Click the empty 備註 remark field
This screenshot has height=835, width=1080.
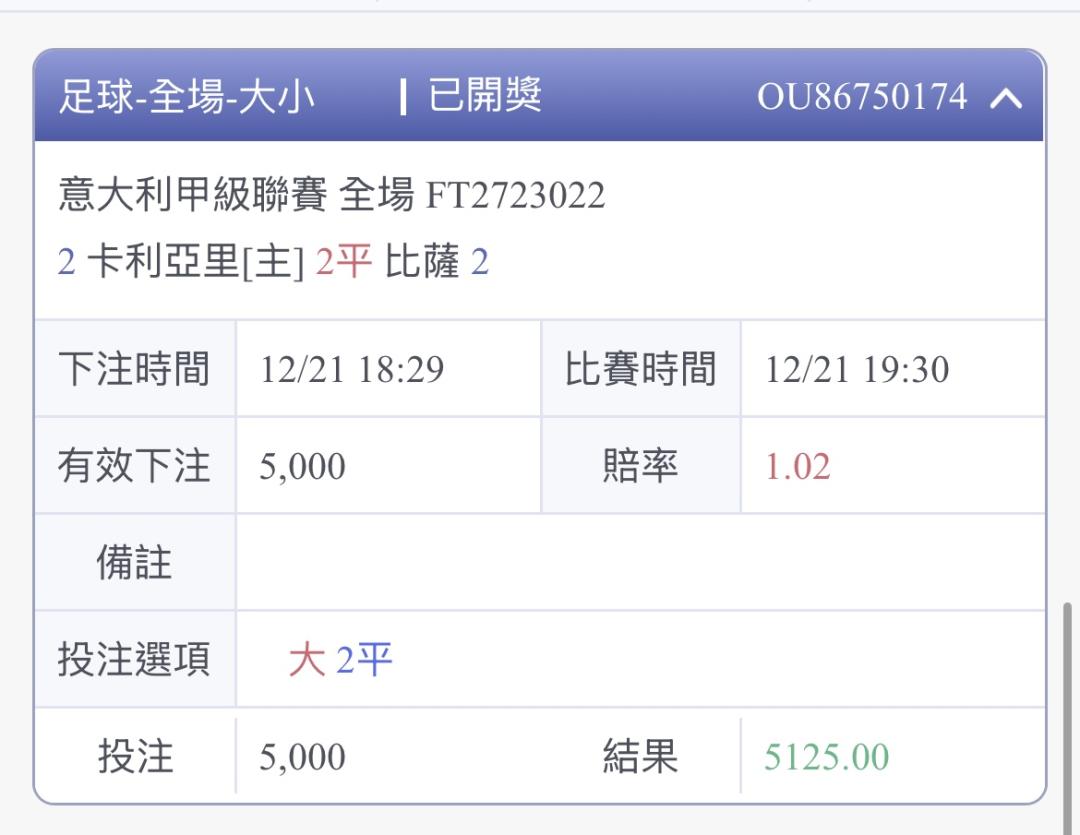coord(640,563)
